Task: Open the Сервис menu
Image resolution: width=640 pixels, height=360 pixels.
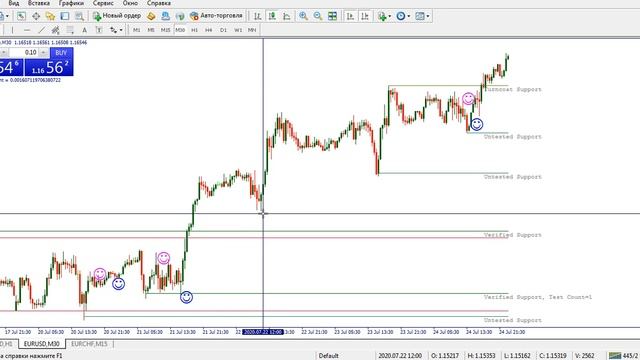Action: click(x=103, y=3)
